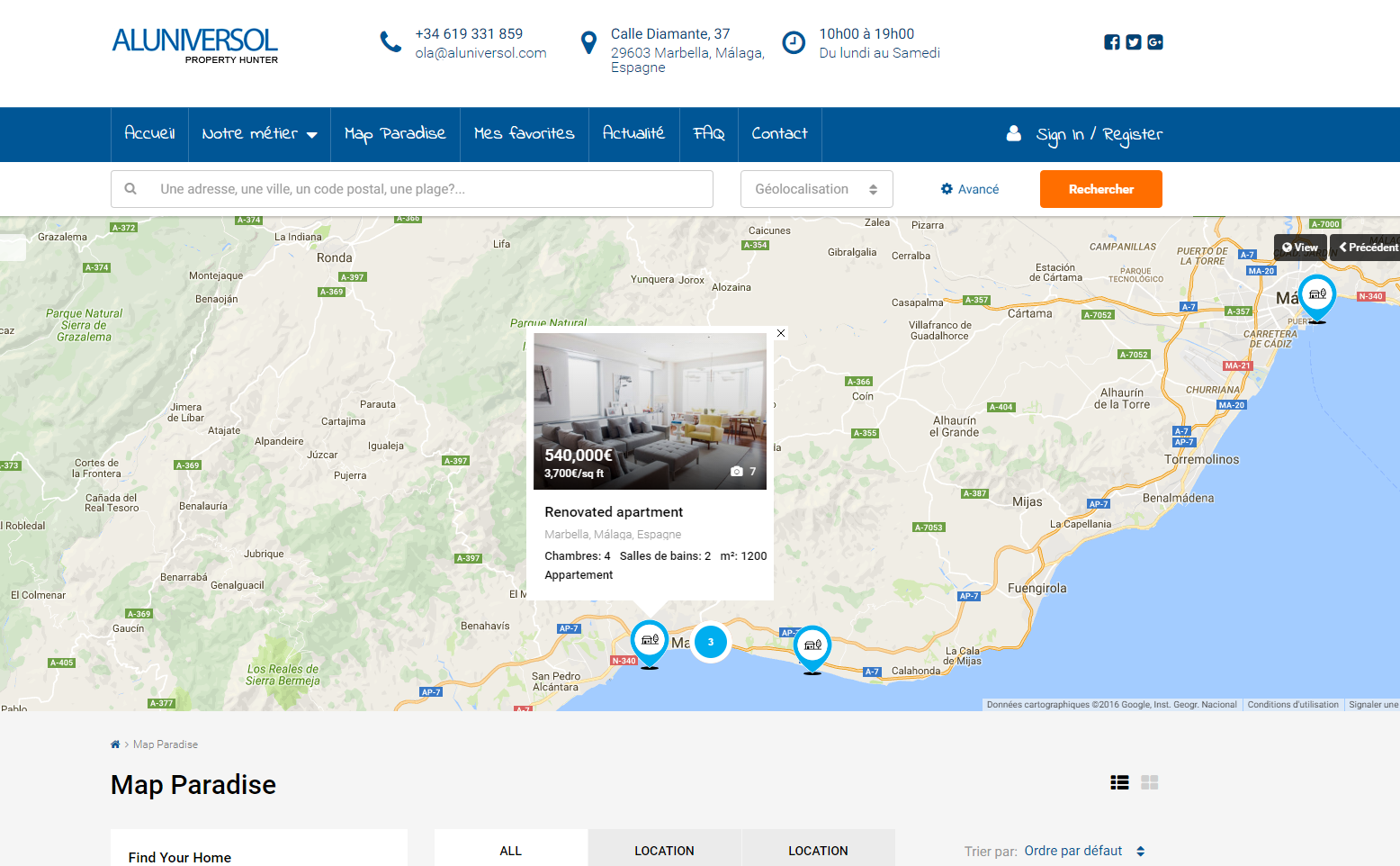
Task: Select the property marker at Málaga
Action: [1317, 298]
